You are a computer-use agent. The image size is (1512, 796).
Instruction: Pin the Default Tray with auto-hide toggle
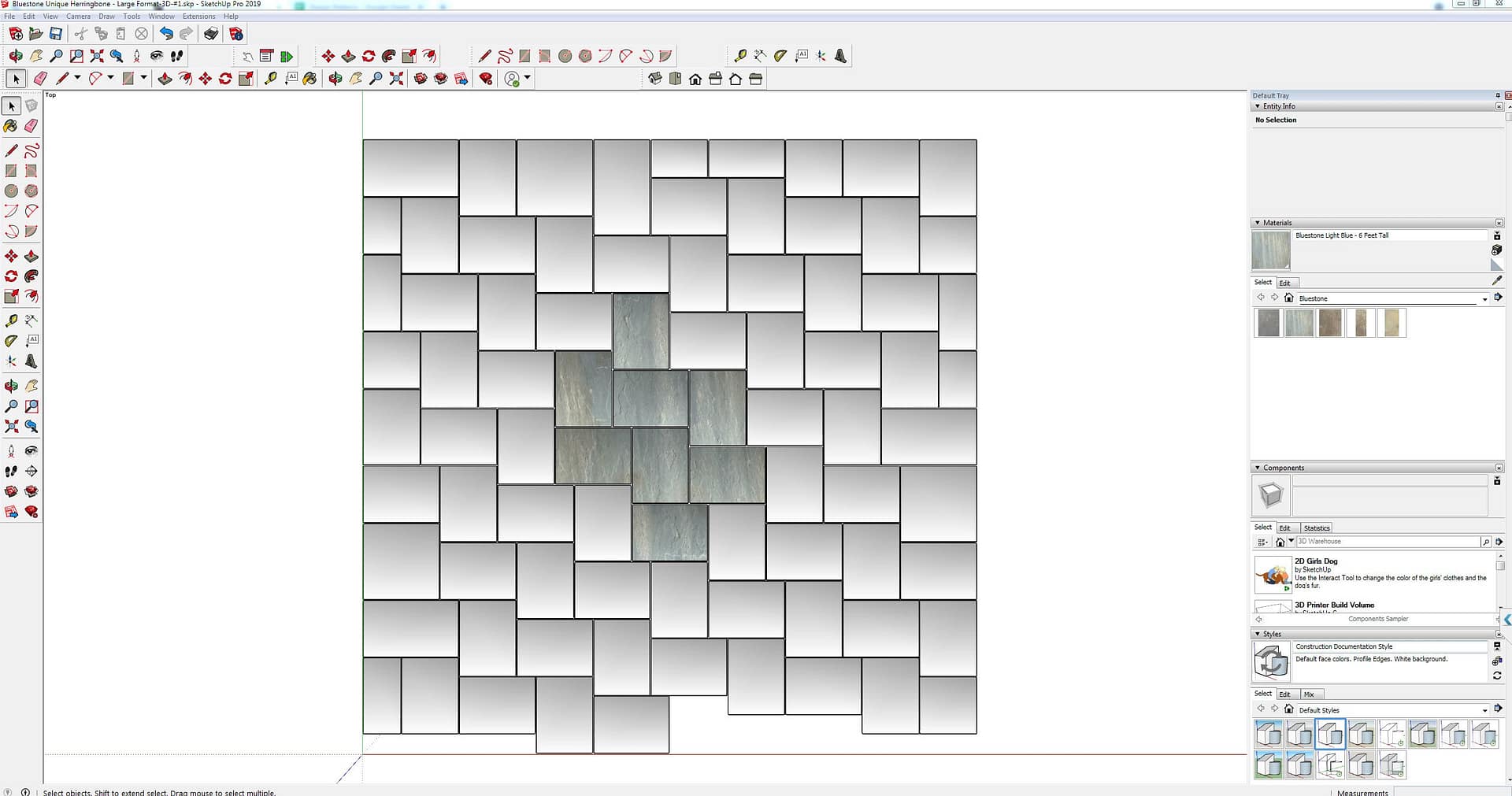point(1497,95)
